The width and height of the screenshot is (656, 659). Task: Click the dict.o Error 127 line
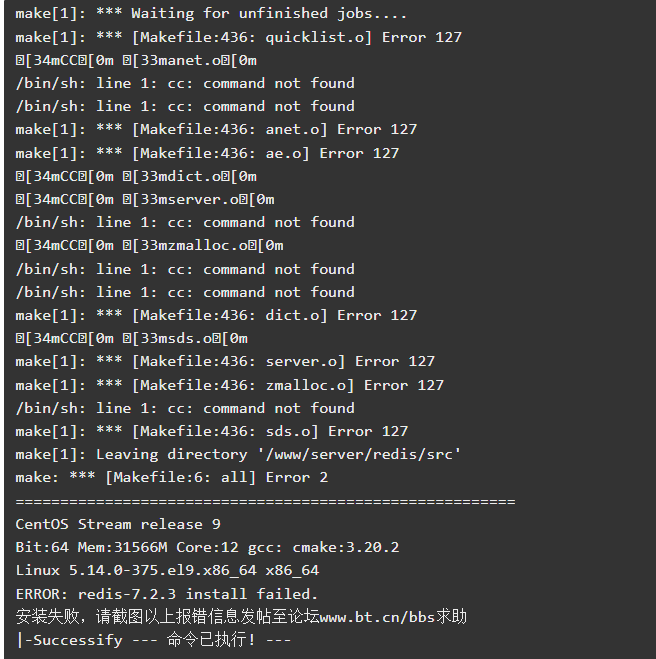pos(216,316)
